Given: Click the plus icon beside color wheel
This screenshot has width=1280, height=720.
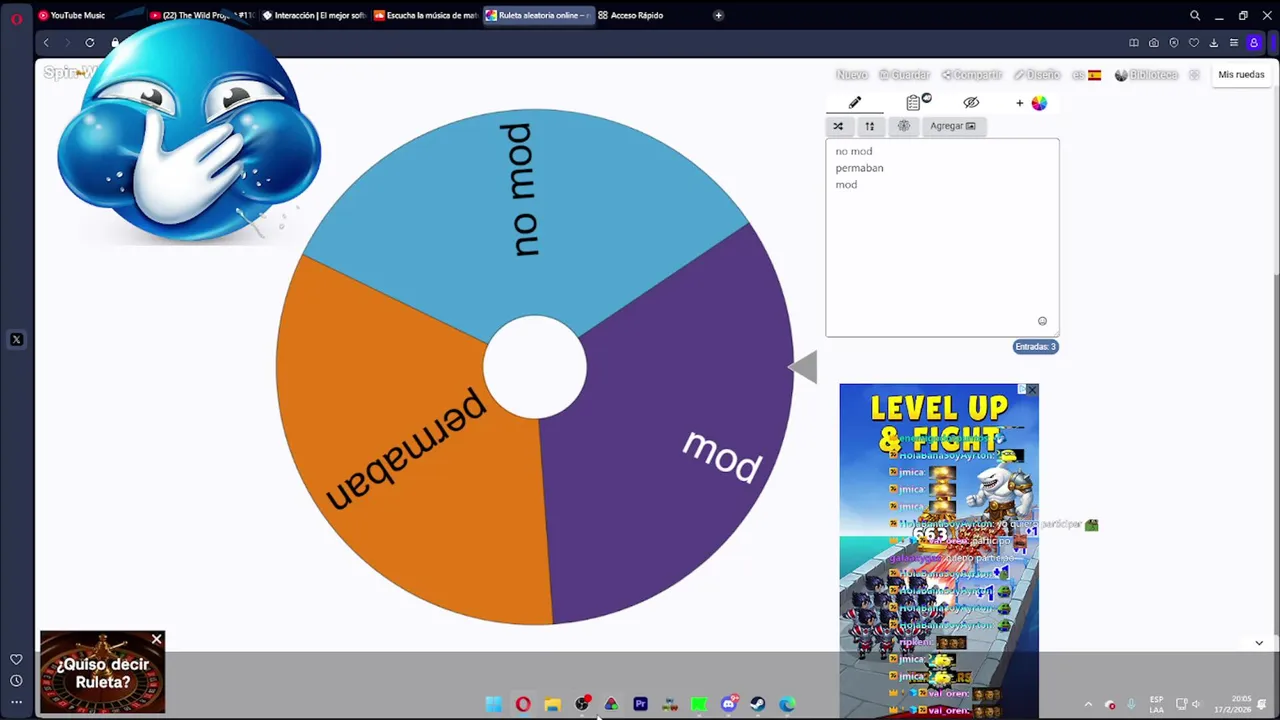Looking at the screenshot, I should pos(1020,103).
